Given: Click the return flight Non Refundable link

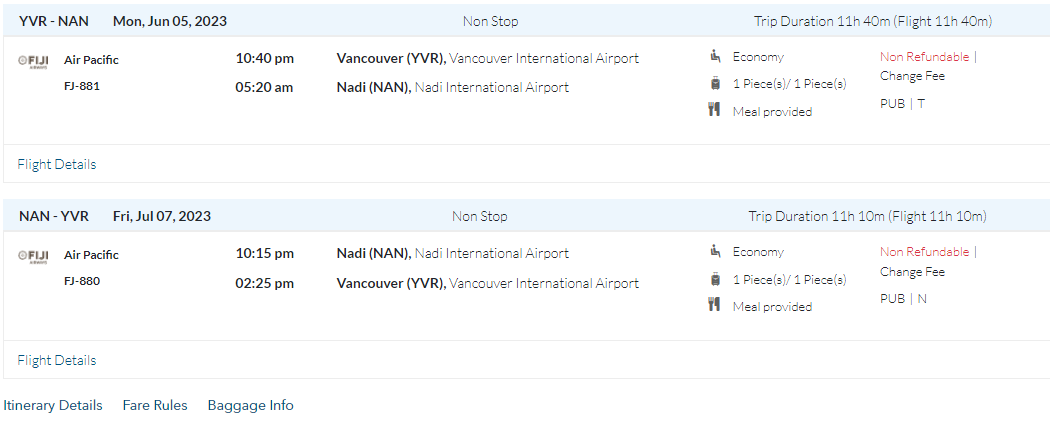Looking at the screenshot, I should 925,252.
